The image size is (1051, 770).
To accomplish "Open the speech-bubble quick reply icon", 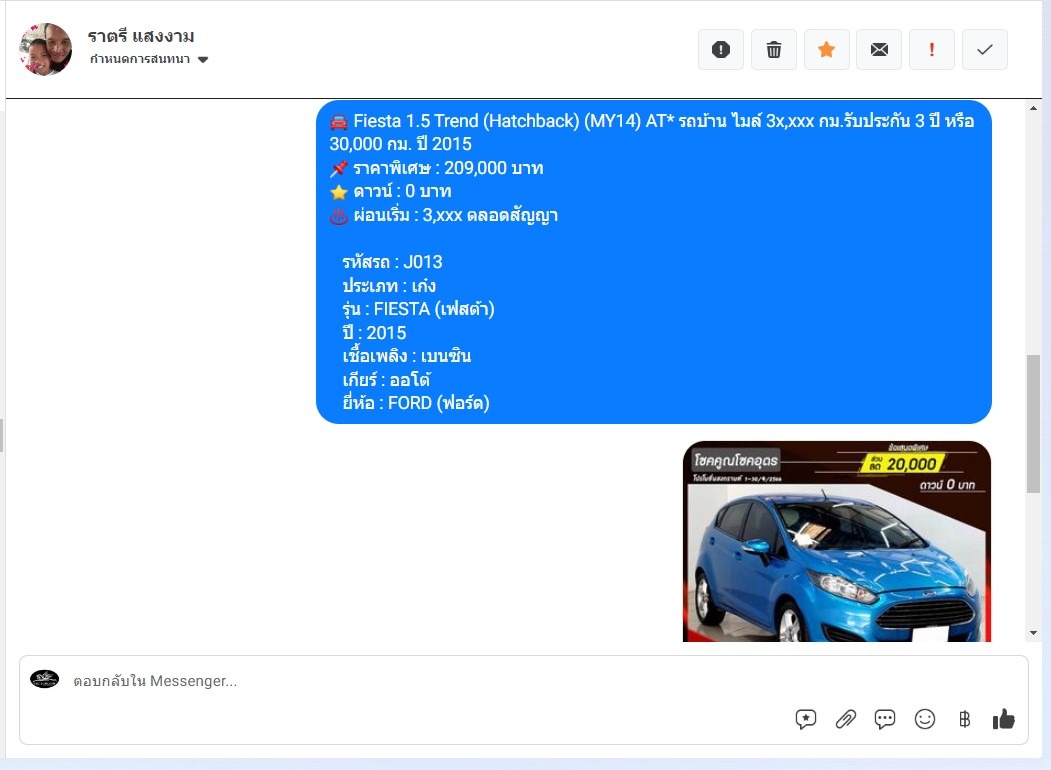I will click(885, 719).
